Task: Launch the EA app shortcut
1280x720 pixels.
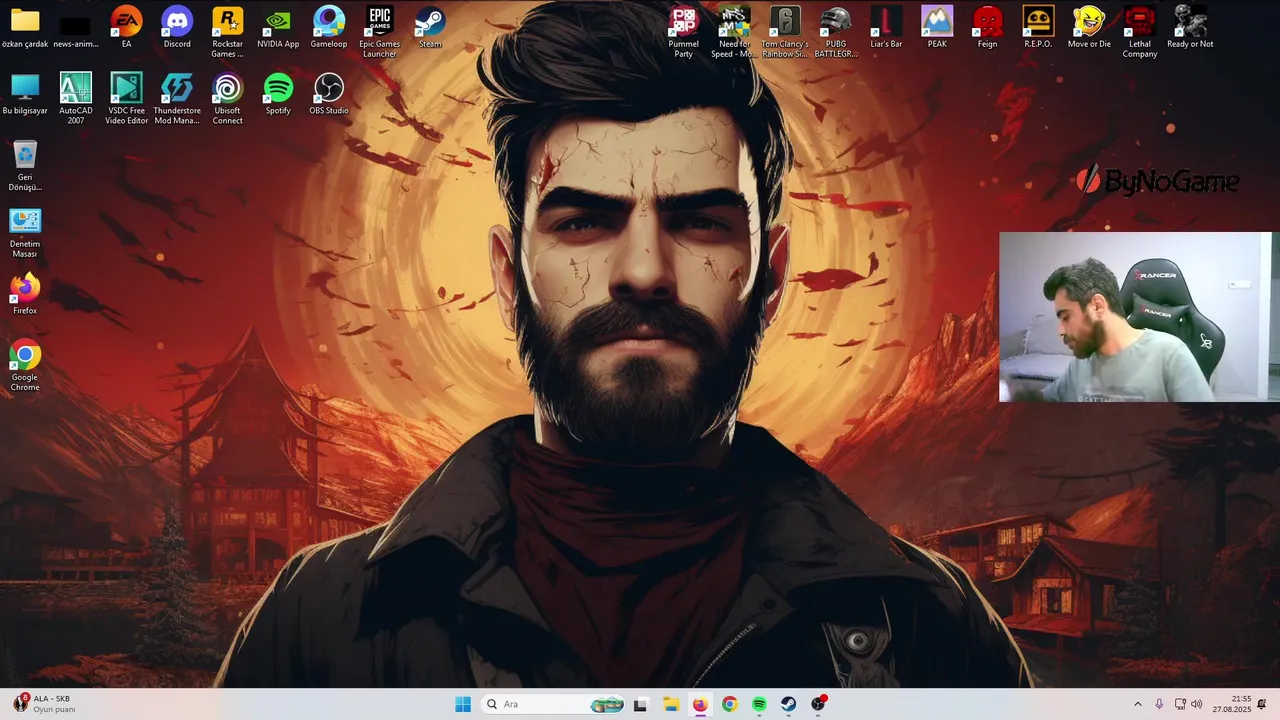Action: pos(126,28)
